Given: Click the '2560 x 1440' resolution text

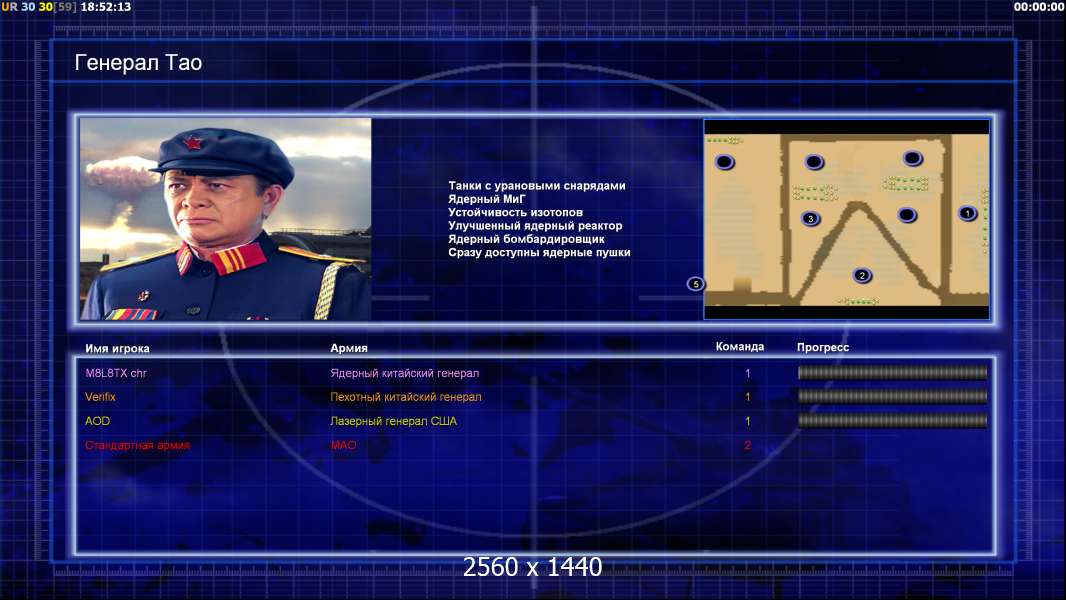Looking at the screenshot, I should pyautogui.click(x=532, y=567).
